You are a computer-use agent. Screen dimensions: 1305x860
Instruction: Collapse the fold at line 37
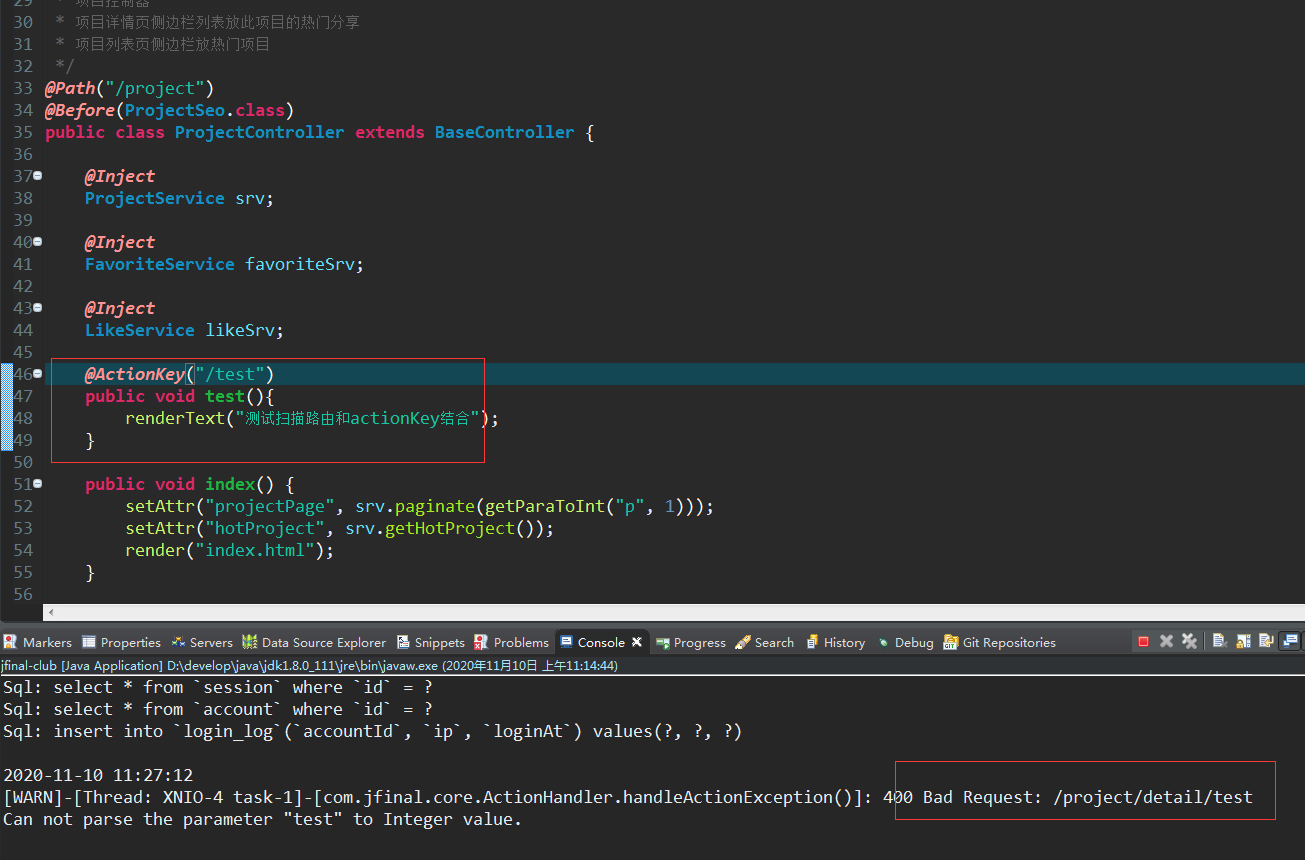(38, 175)
